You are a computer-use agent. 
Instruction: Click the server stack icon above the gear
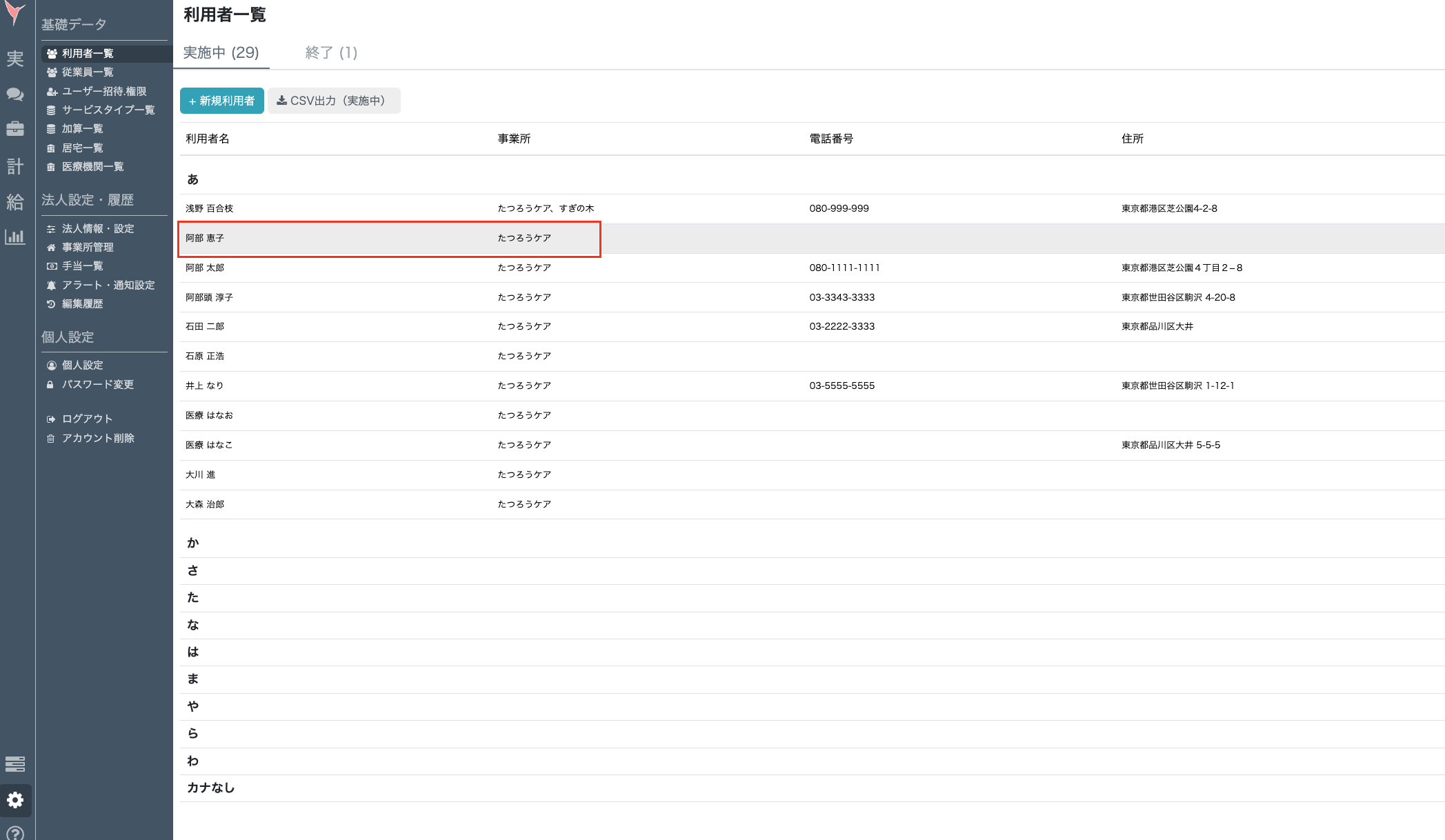(15, 764)
